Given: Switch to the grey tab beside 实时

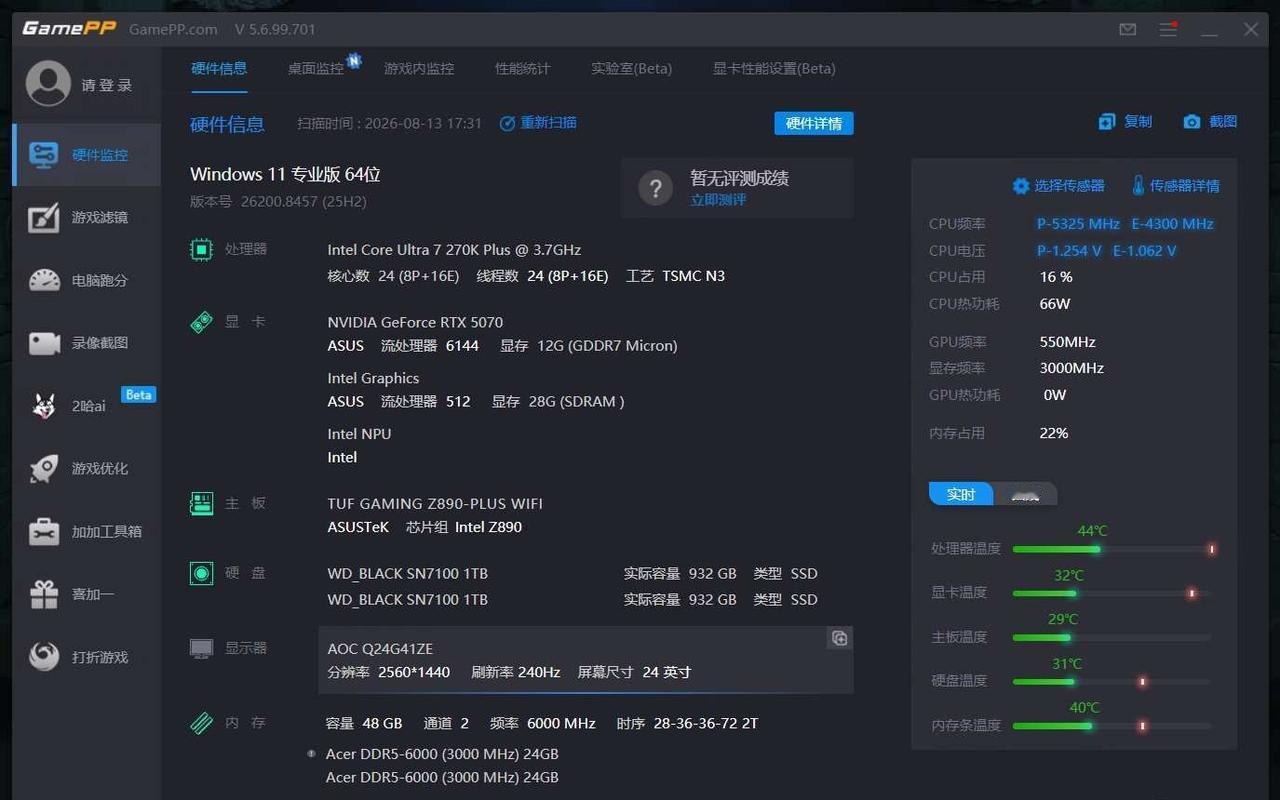Looking at the screenshot, I should tap(1025, 494).
